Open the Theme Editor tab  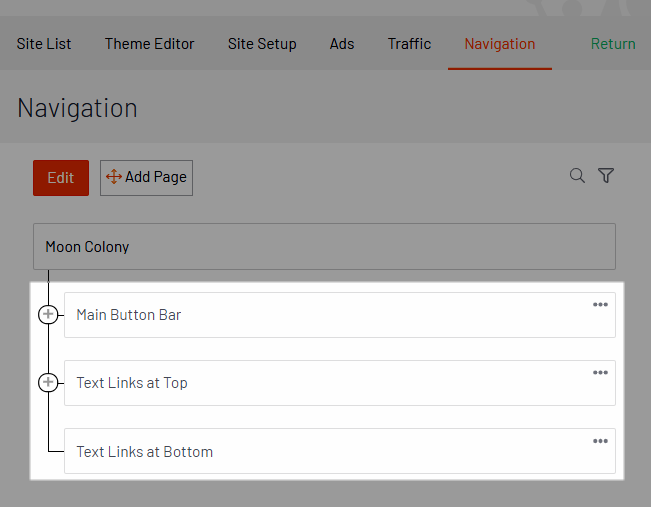click(x=149, y=44)
